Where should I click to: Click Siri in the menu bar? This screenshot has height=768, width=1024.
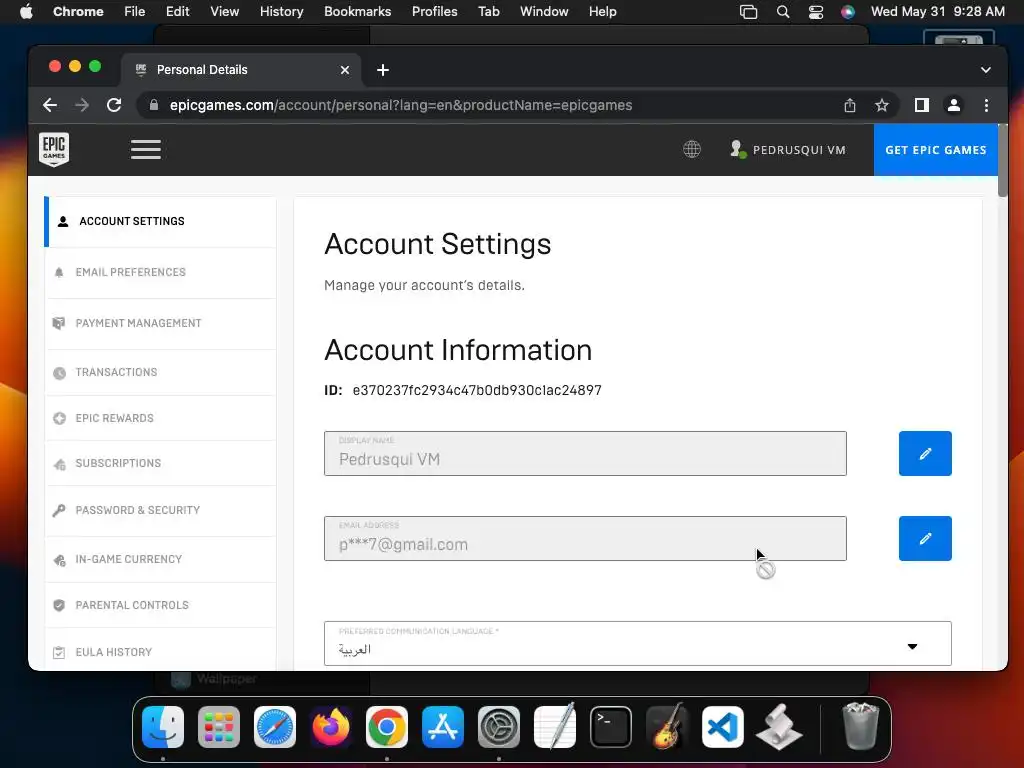(848, 12)
